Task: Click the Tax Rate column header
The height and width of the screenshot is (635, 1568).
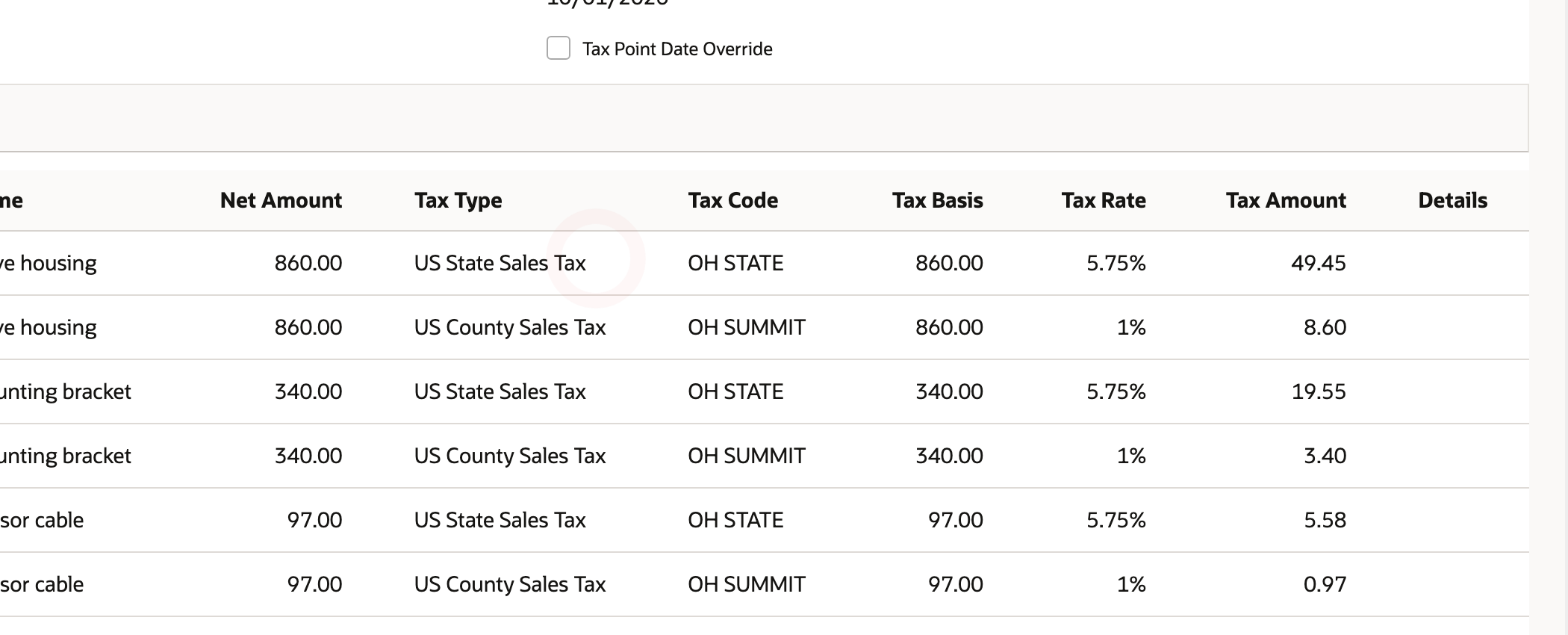Action: pyautogui.click(x=1104, y=200)
